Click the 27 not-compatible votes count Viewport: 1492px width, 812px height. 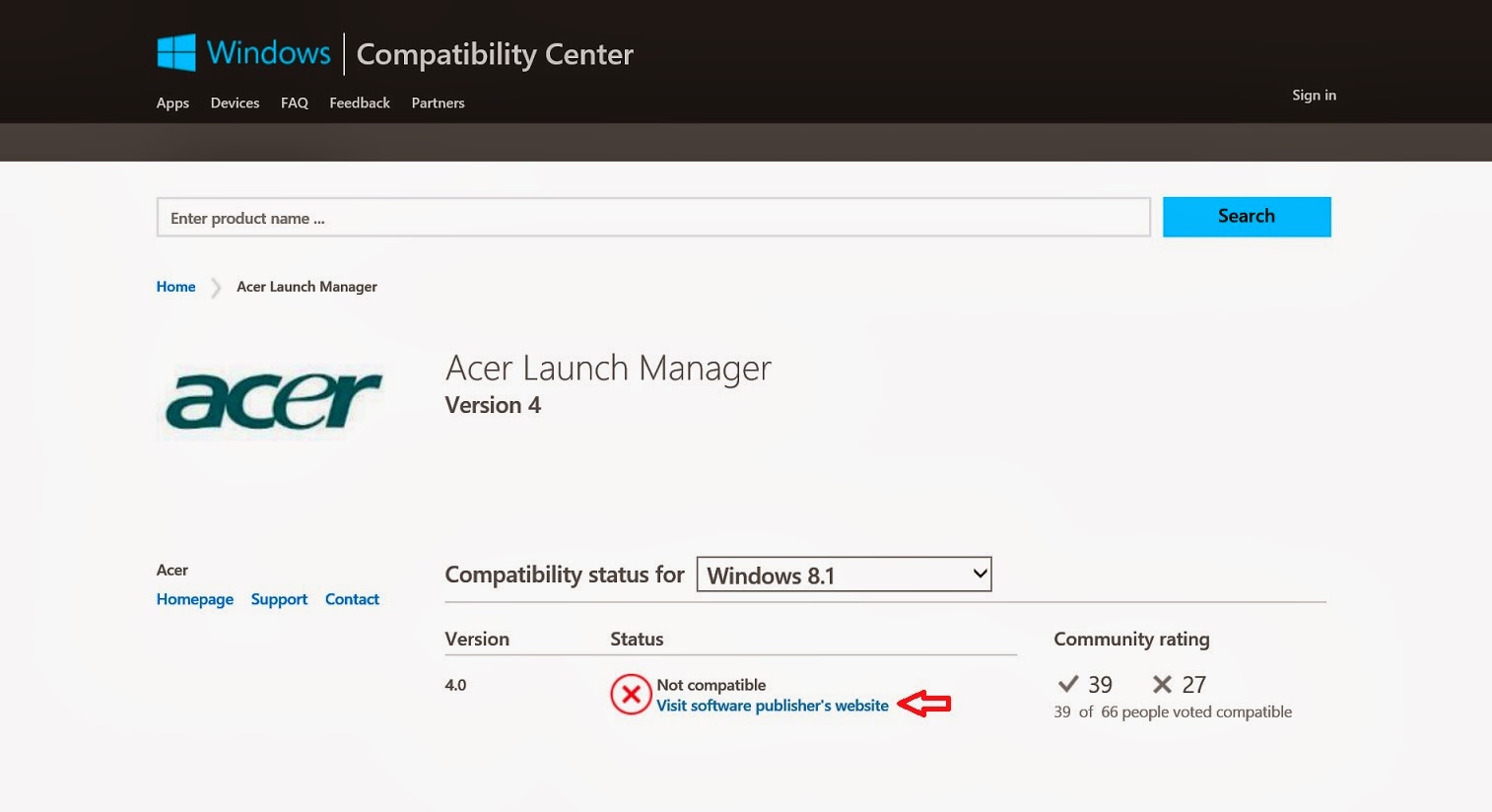click(1193, 685)
